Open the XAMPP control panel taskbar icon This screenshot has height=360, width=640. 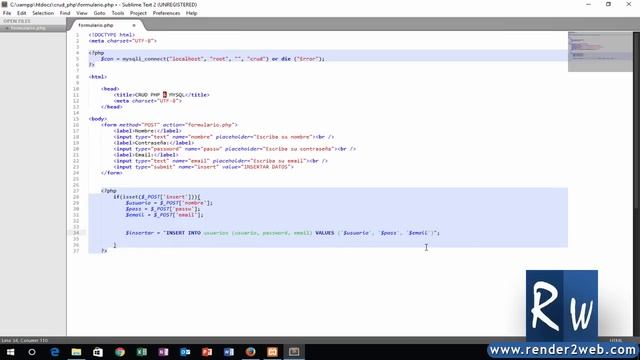click(272, 352)
